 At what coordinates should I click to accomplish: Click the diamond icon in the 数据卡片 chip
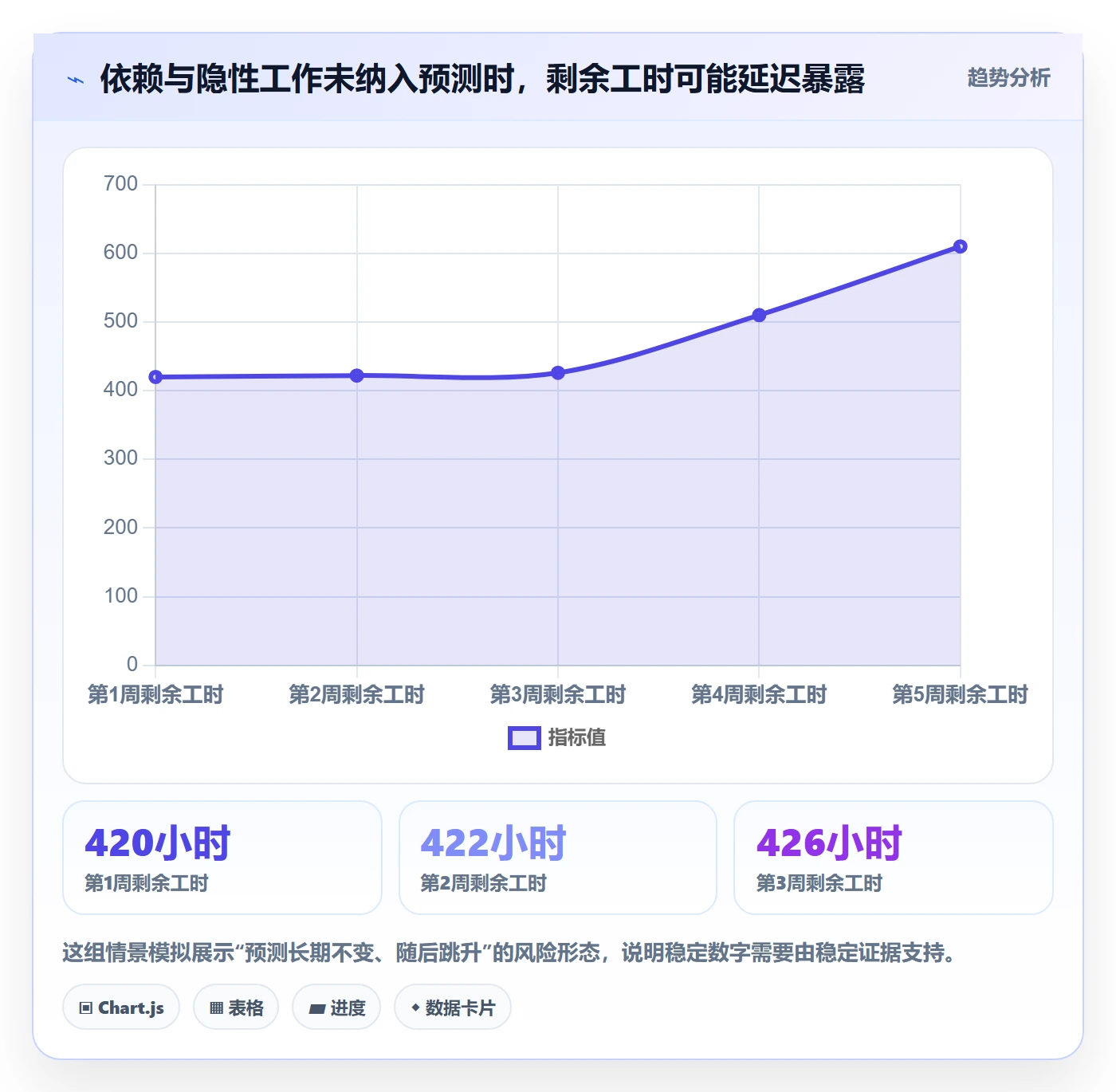[x=415, y=1008]
